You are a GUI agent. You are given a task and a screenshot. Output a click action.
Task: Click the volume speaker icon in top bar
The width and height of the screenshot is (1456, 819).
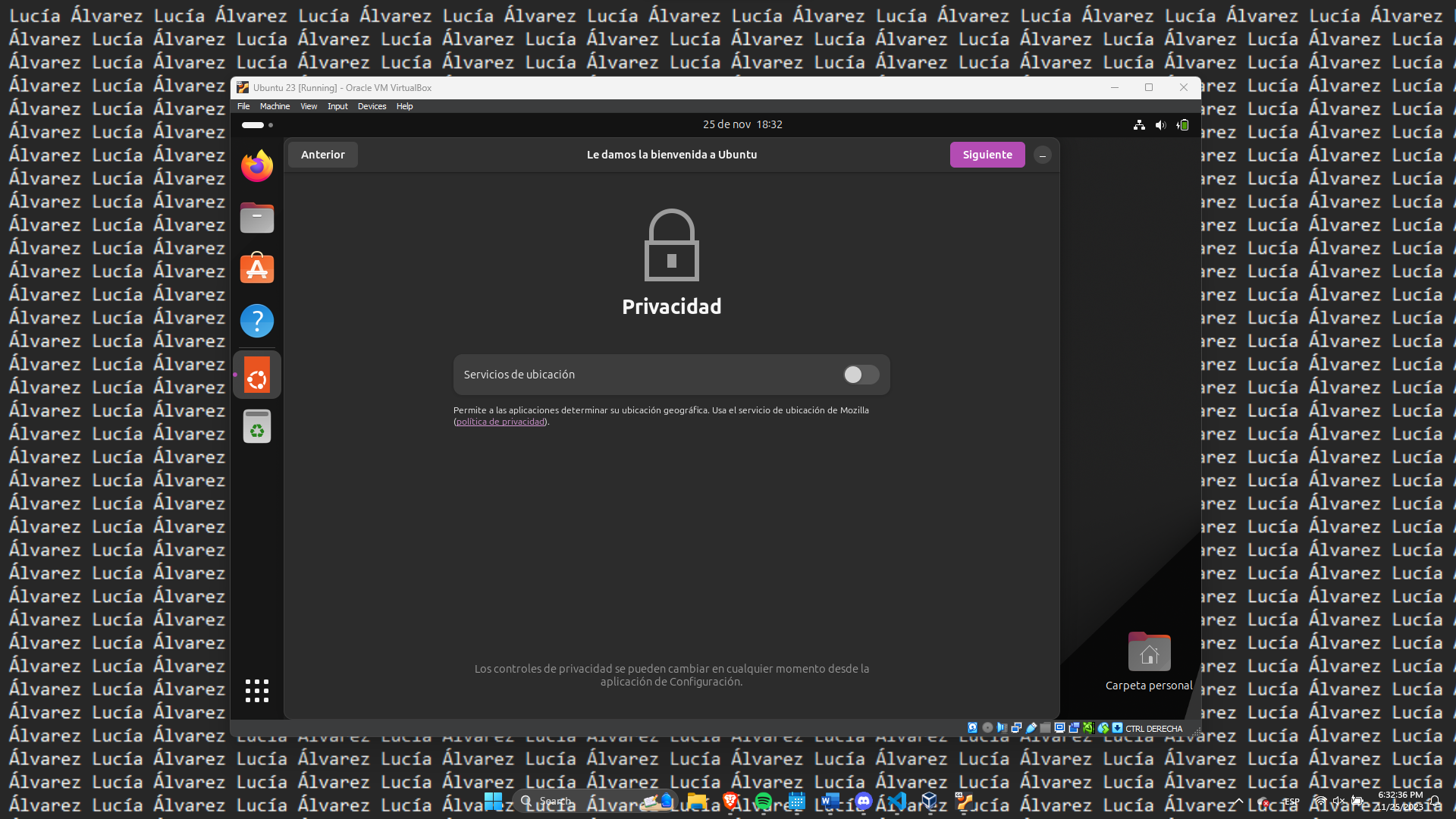click(1160, 125)
